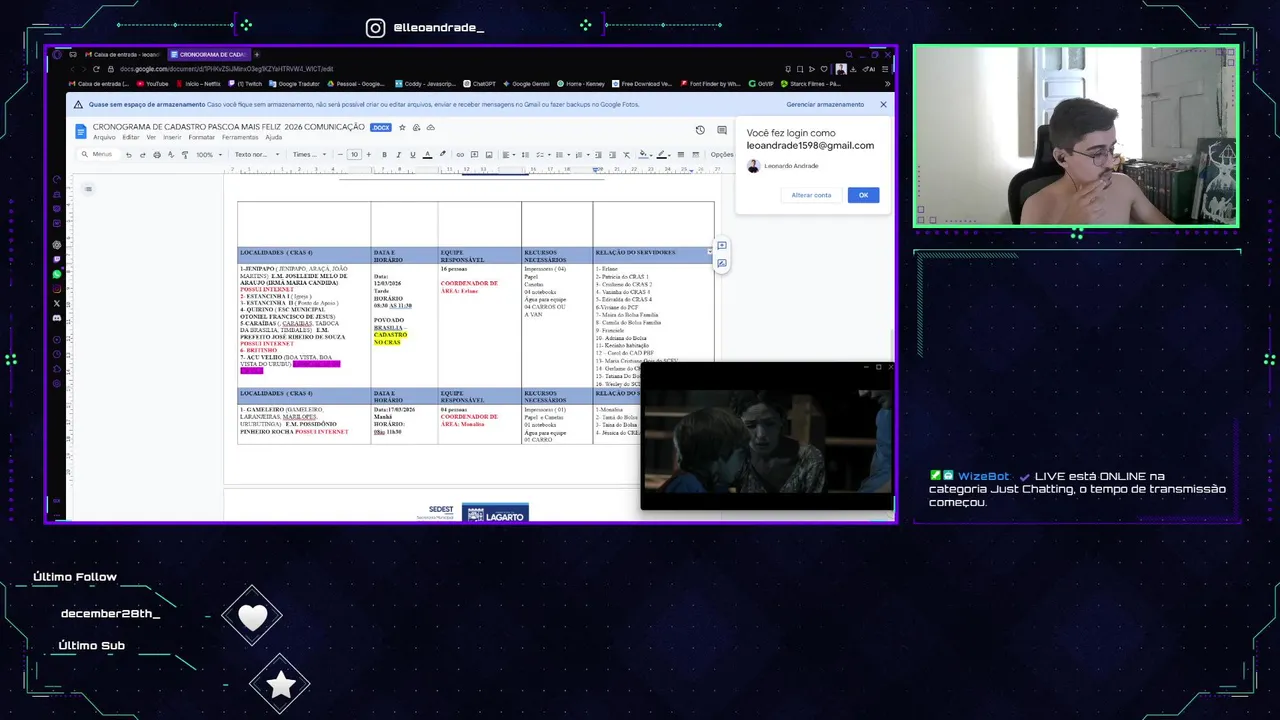Show the document outline icon
Image resolution: width=1280 pixels, height=720 pixels.
88,189
